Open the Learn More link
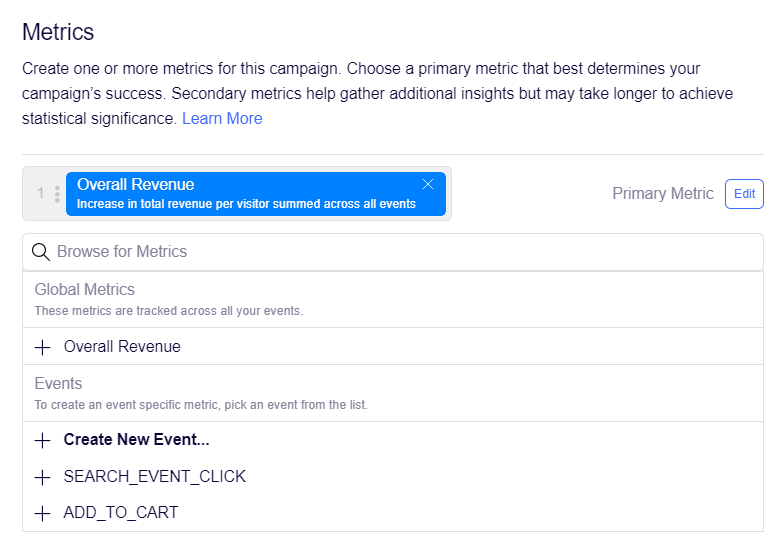Viewport: 782px width, 557px height. (222, 118)
